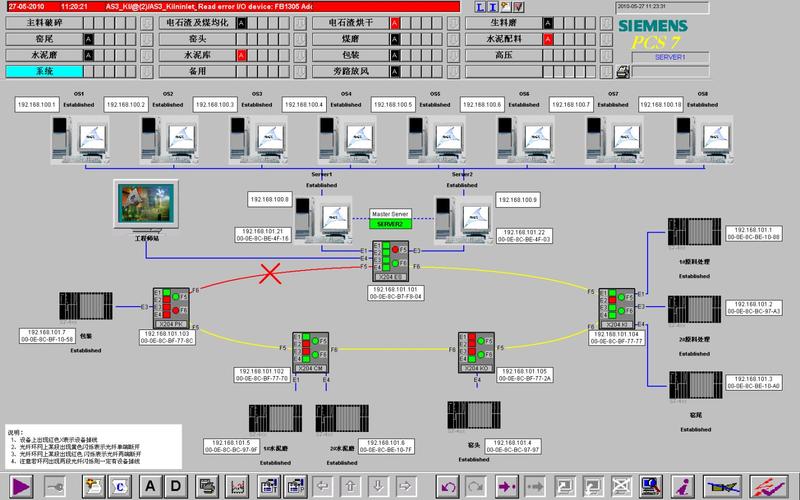The height and width of the screenshot is (500, 800).
Task: Open the 窑尾 area button
Action: pos(44,39)
